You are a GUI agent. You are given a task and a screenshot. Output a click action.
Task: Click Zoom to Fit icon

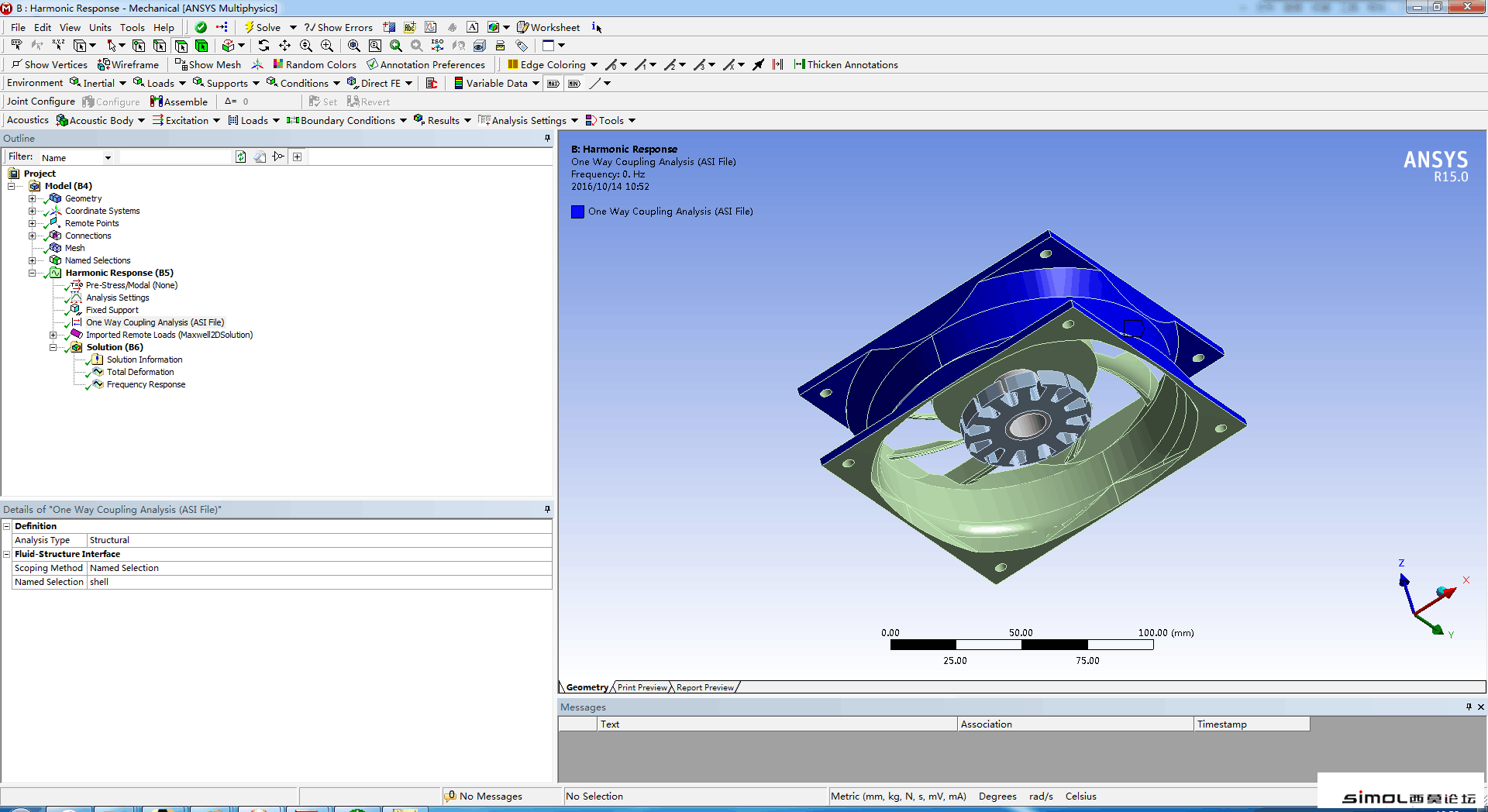coord(353,46)
